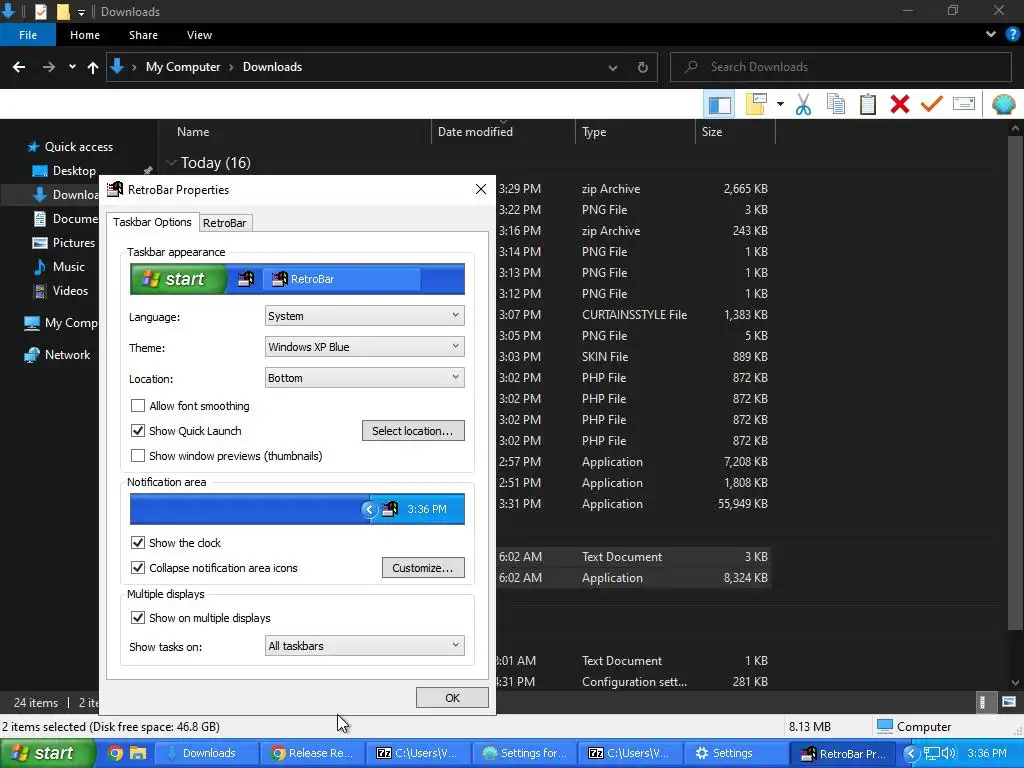
Task: Expand hidden tray icons arrow on taskbar
Action: (x=911, y=753)
